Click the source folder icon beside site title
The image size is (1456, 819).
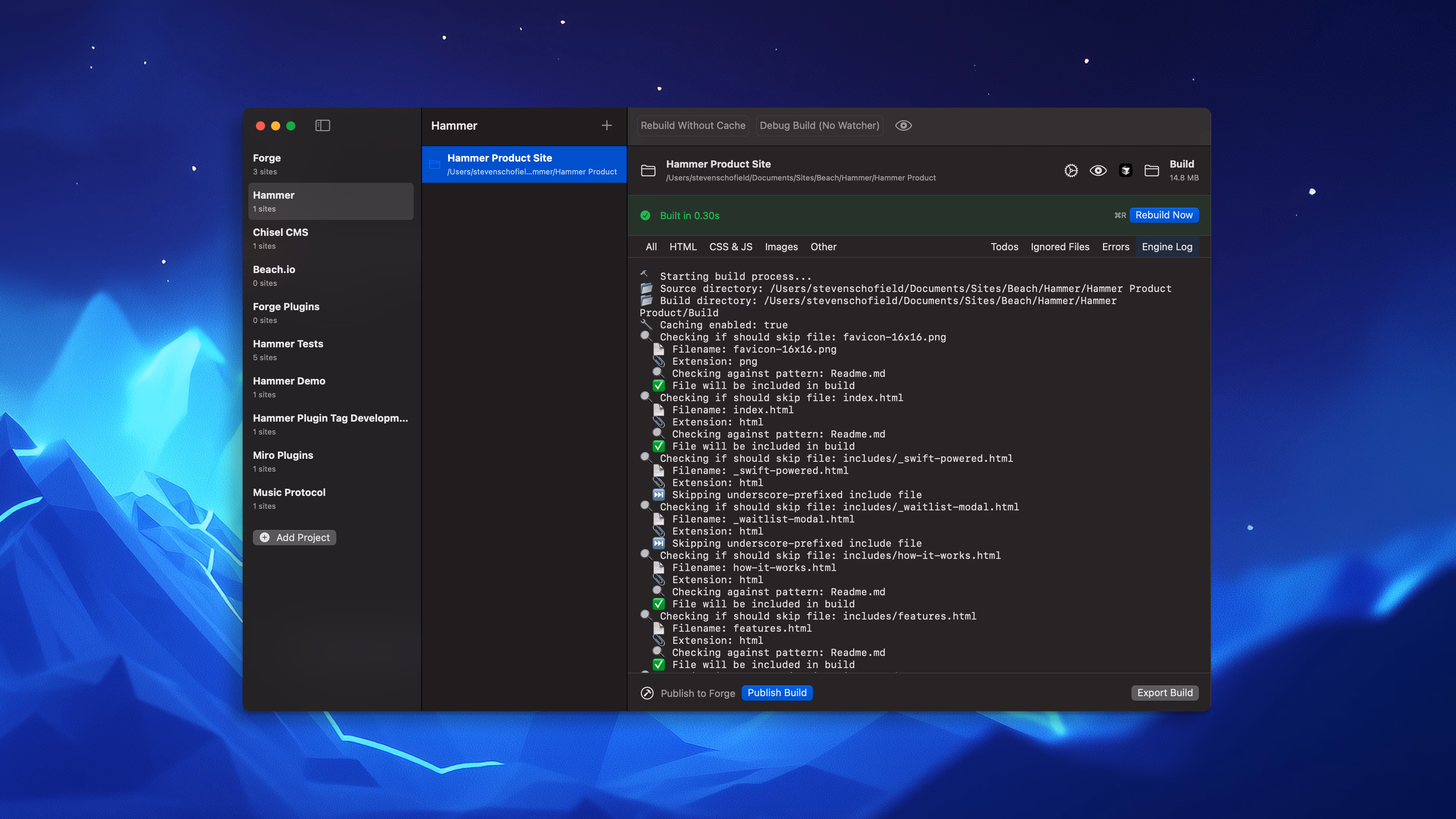tap(648, 171)
